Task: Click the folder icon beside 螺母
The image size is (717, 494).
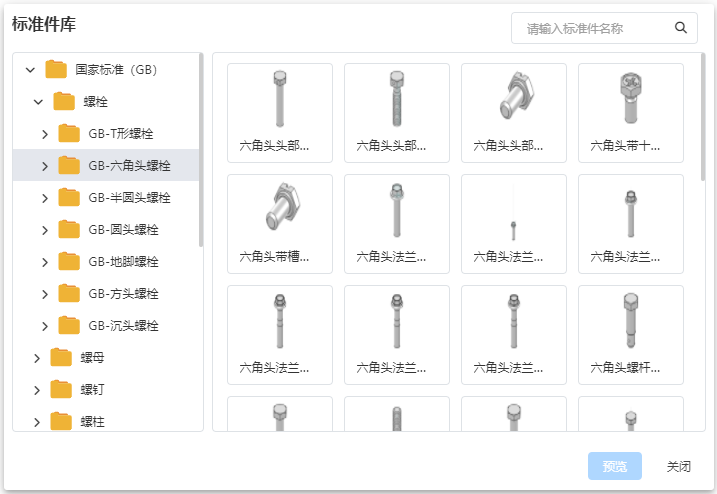Action: [61, 358]
